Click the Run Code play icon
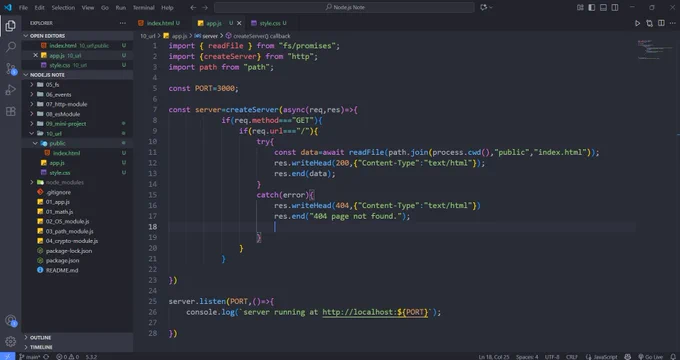 click(637, 23)
